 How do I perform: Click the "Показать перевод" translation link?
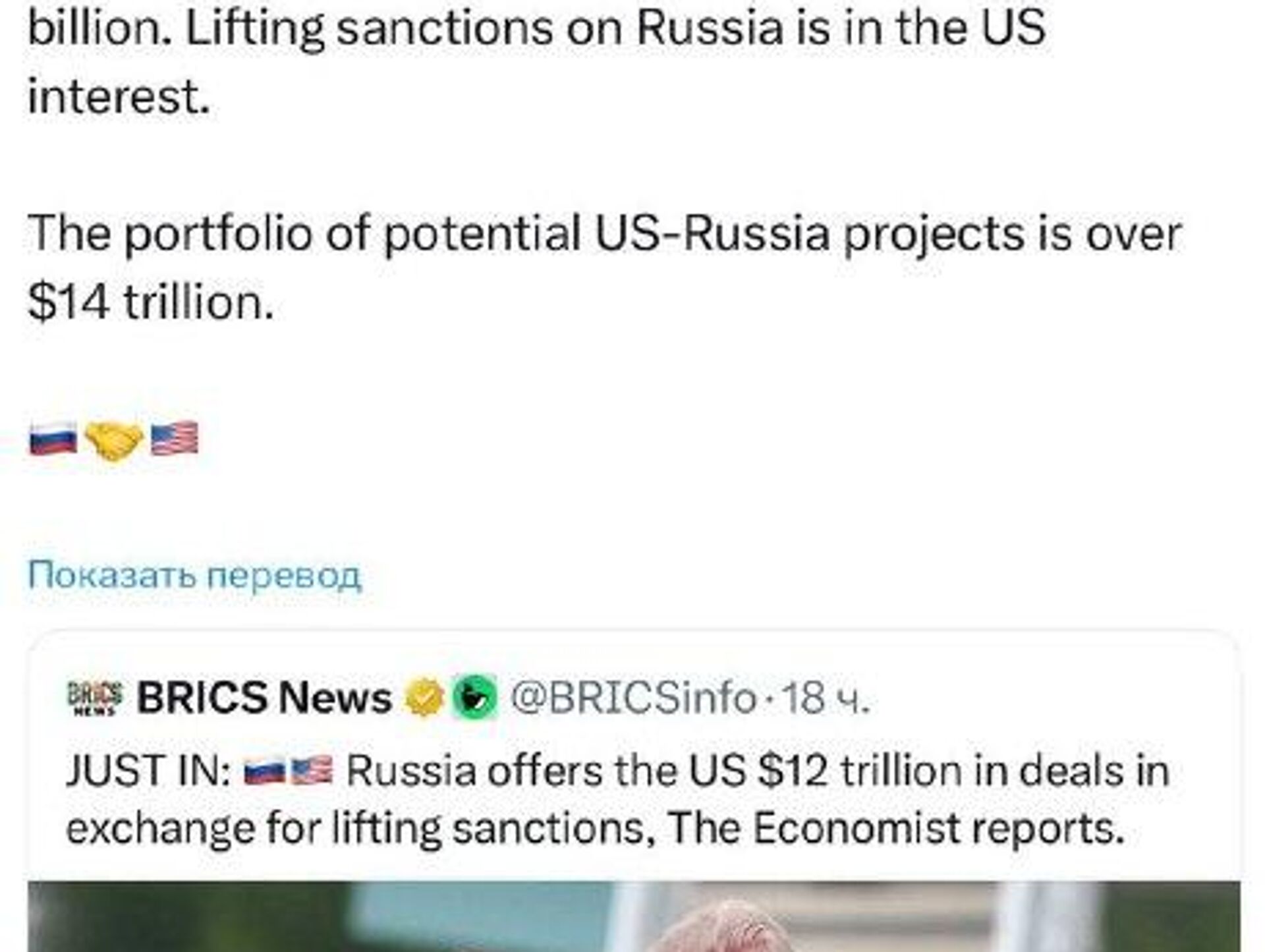click(194, 575)
